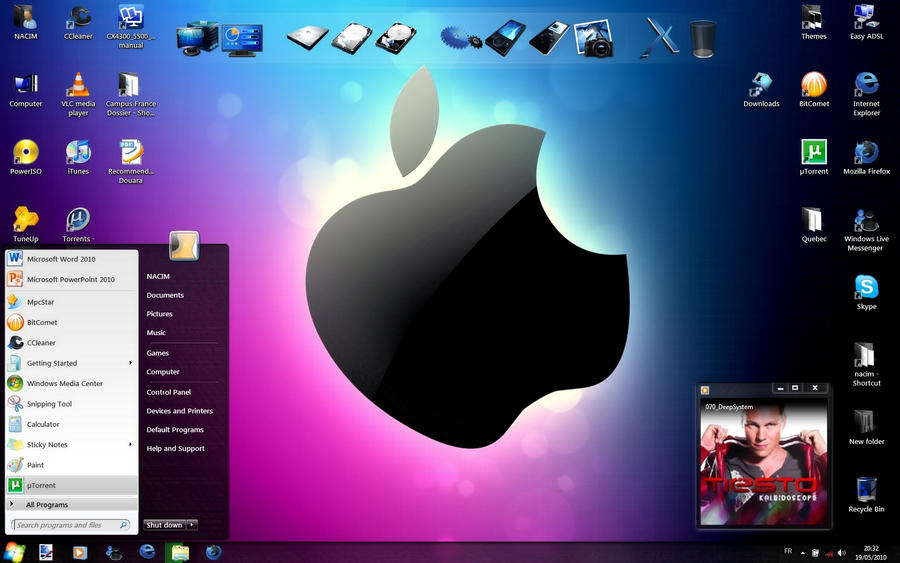Viewport: 900px width, 563px height.
Task: Open Default Programs in Start menu
Action: click(x=175, y=429)
